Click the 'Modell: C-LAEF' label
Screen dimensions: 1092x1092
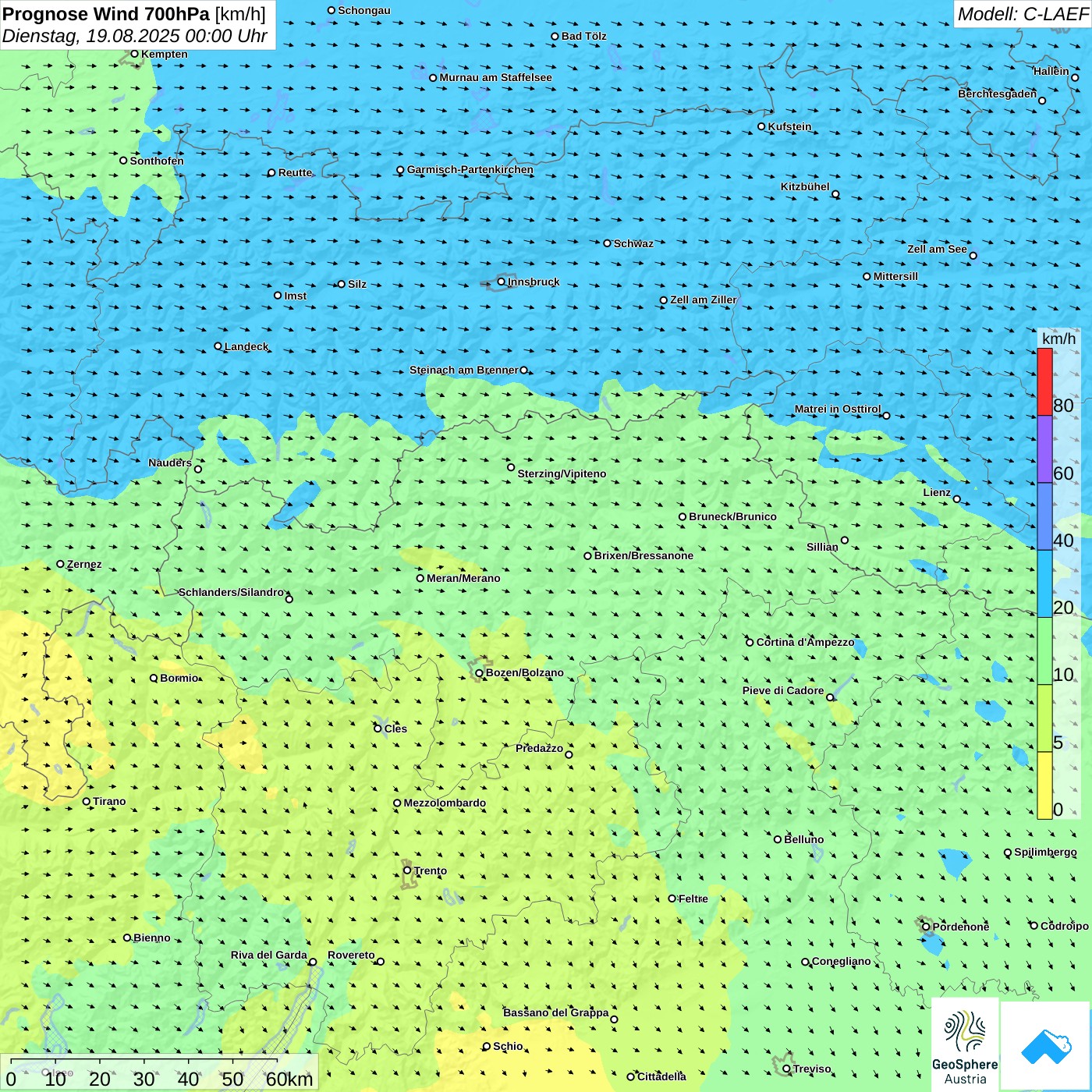[1023, 14]
